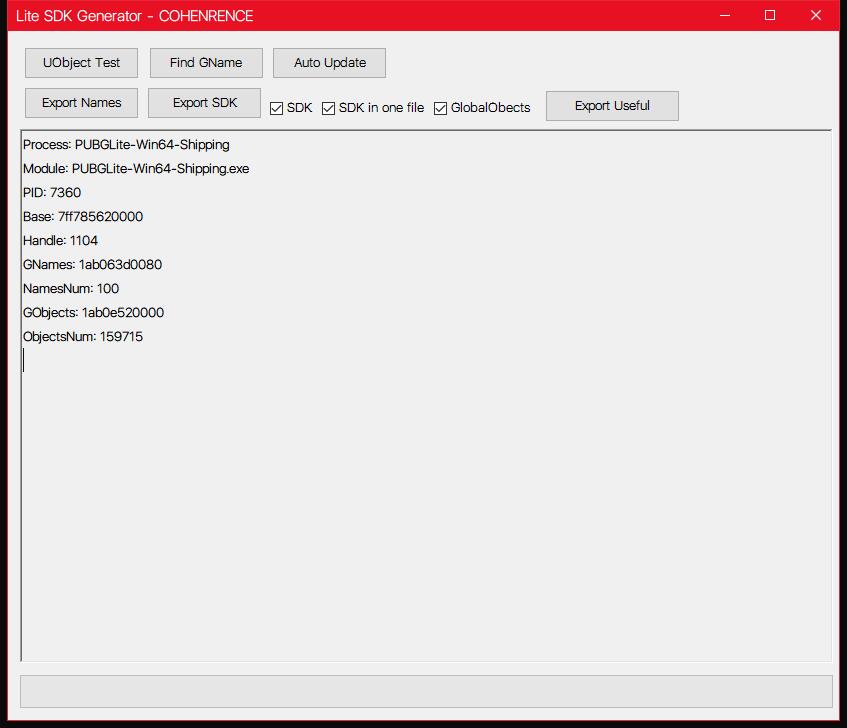The height and width of the screenshot is (728, 847).
Task: Click the Process: PUBGLite-Win64-Shipping line
Action: (x=126, y=145)
